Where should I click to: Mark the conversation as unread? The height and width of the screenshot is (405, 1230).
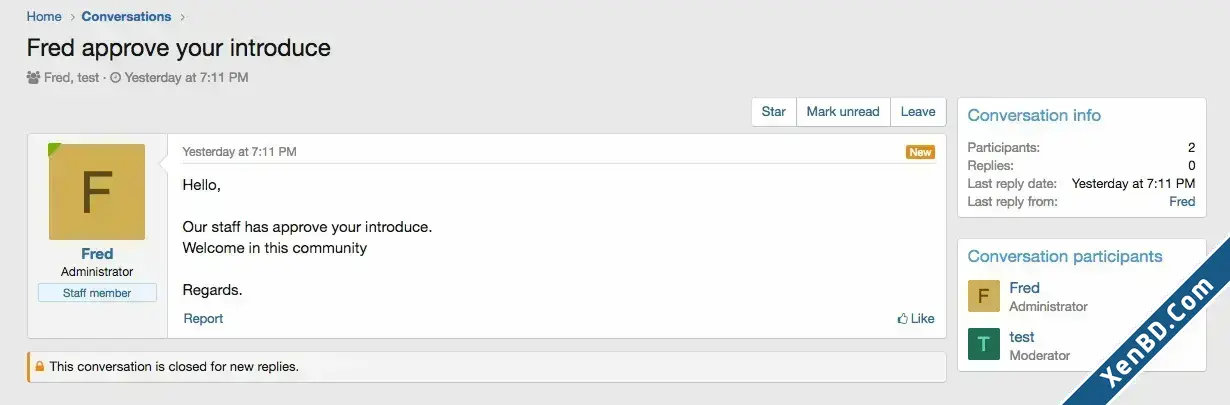click(x=843, y=112)
